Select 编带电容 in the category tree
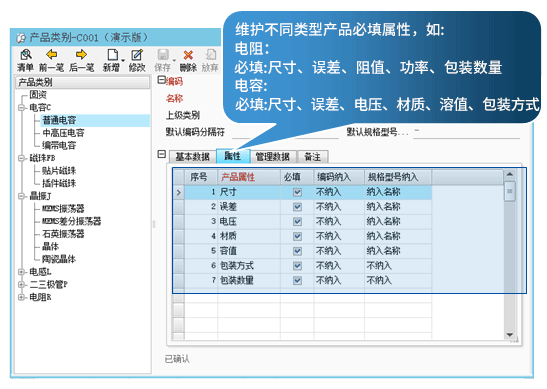The width and height of the screenshot is (547, 389). pyautogui.click(x=59, y=145)
